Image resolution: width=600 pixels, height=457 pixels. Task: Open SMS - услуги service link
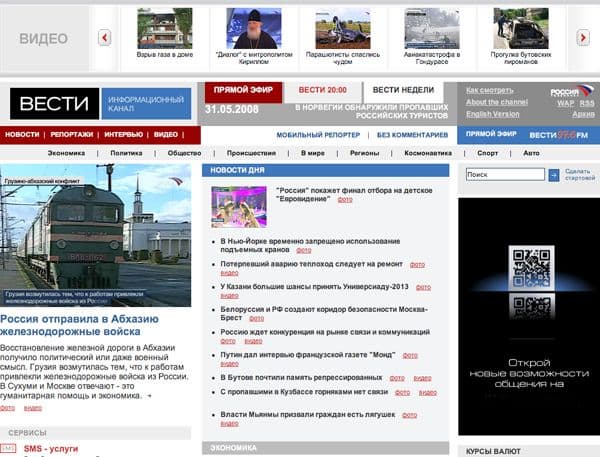pyautogui.click(x=51, y=449)
